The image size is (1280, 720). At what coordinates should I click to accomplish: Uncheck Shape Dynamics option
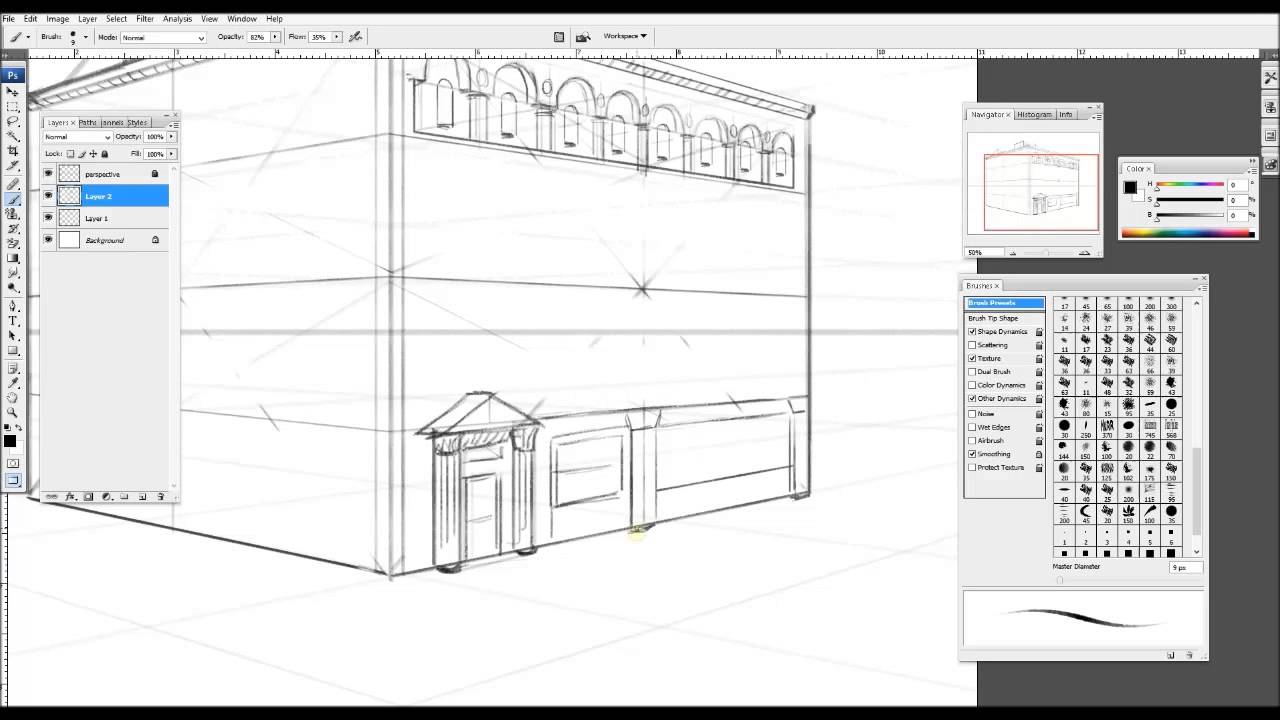click(972, 332)
